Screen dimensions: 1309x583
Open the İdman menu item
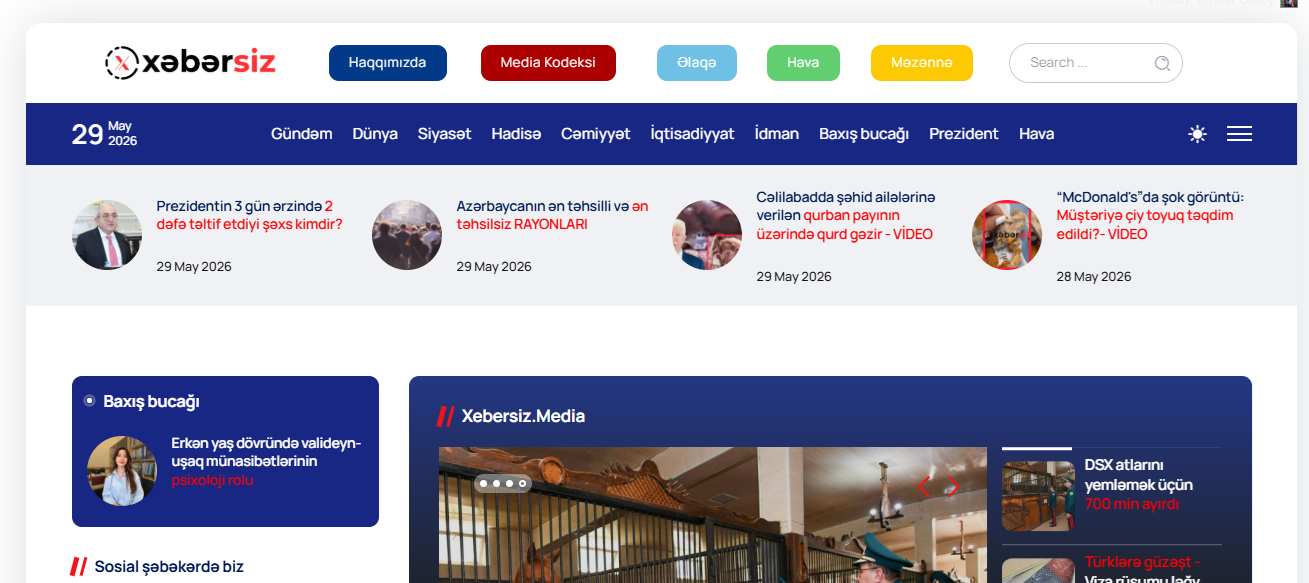pos(777,134)
